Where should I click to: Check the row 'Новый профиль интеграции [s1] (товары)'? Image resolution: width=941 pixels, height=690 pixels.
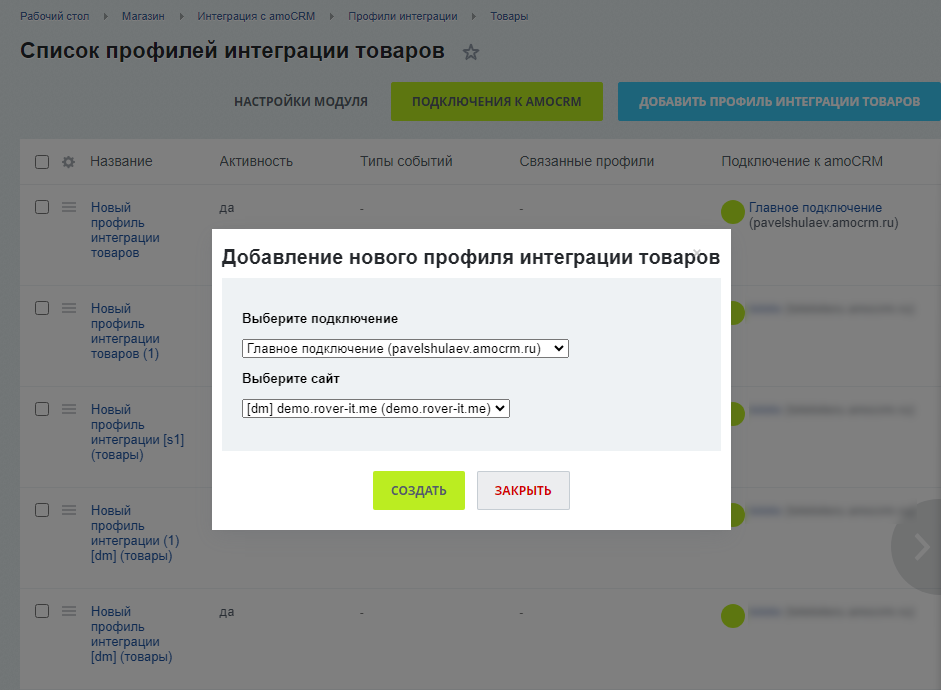[x=42, y=409]
